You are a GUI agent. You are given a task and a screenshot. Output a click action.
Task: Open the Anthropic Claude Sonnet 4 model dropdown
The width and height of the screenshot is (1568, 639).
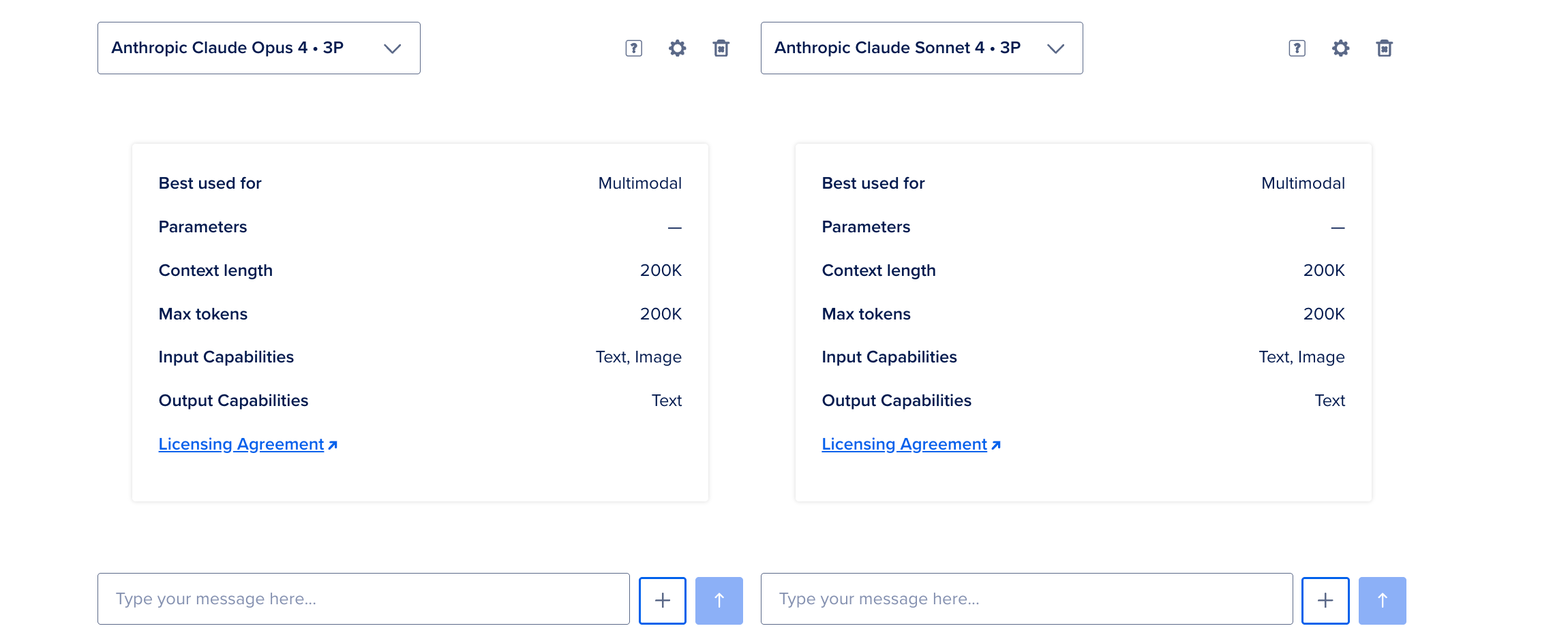[x=921, y=48]
